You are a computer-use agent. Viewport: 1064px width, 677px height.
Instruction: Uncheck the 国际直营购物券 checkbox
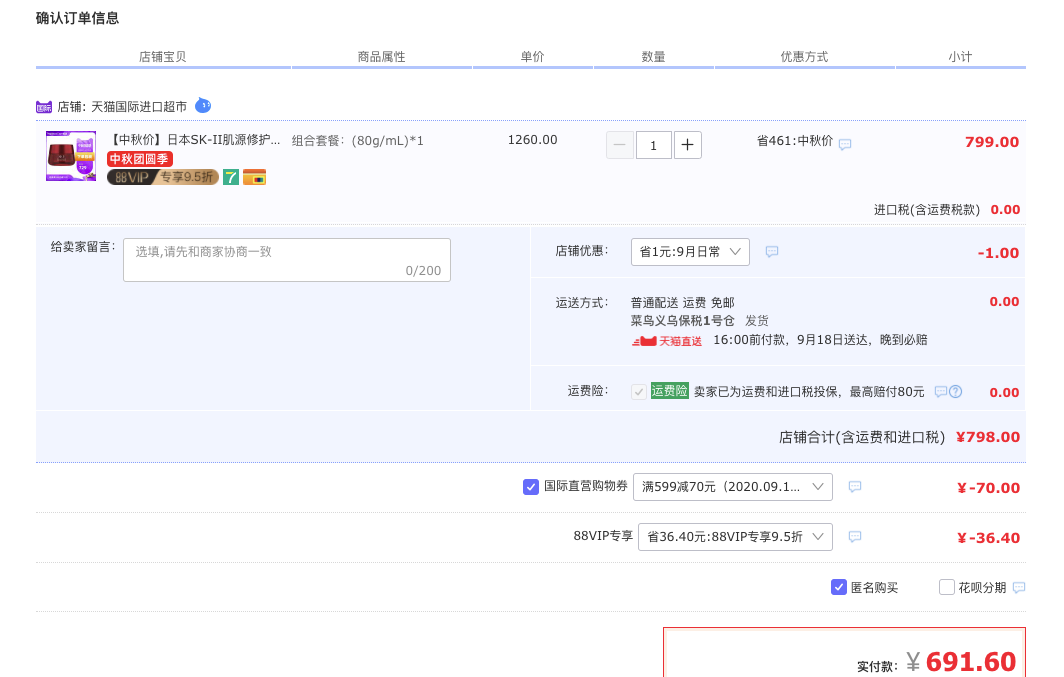531,486
